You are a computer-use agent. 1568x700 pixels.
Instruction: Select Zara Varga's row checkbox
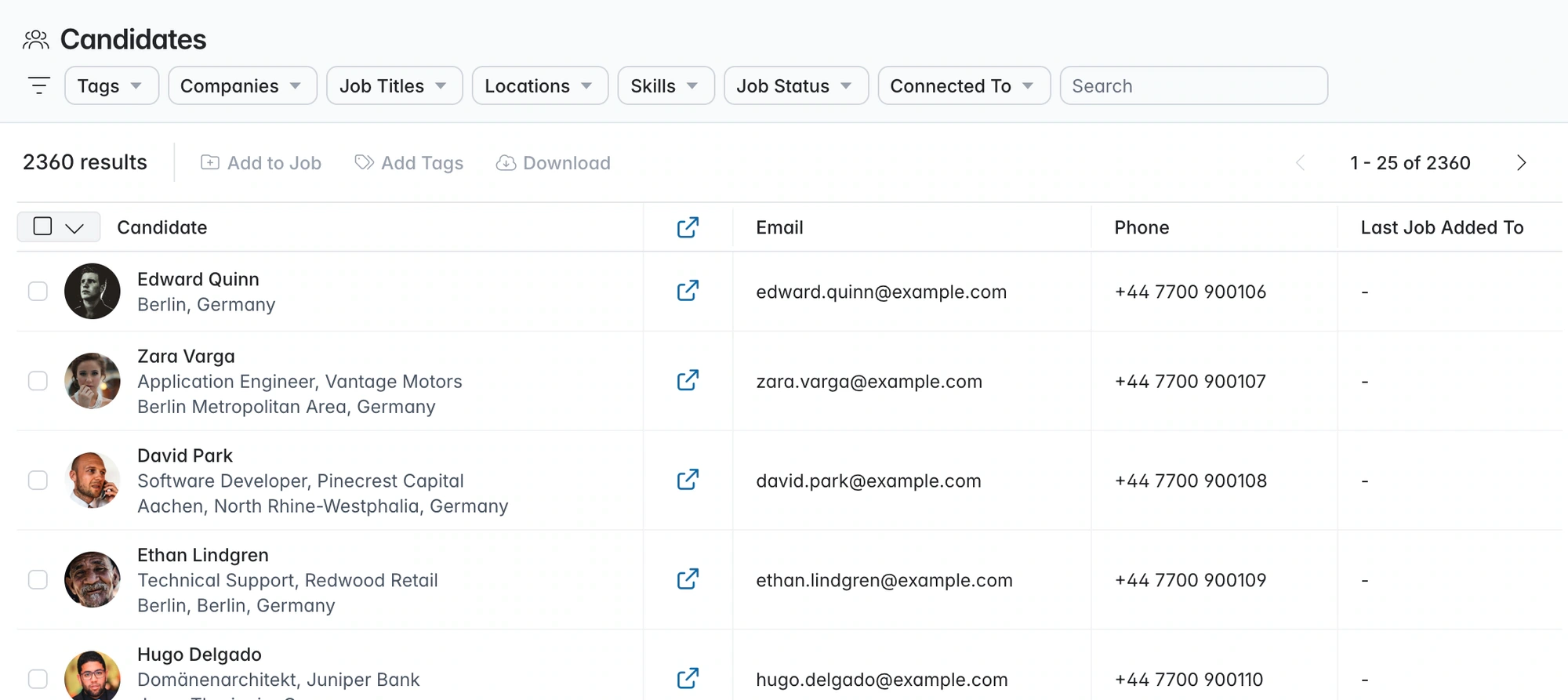38,380
